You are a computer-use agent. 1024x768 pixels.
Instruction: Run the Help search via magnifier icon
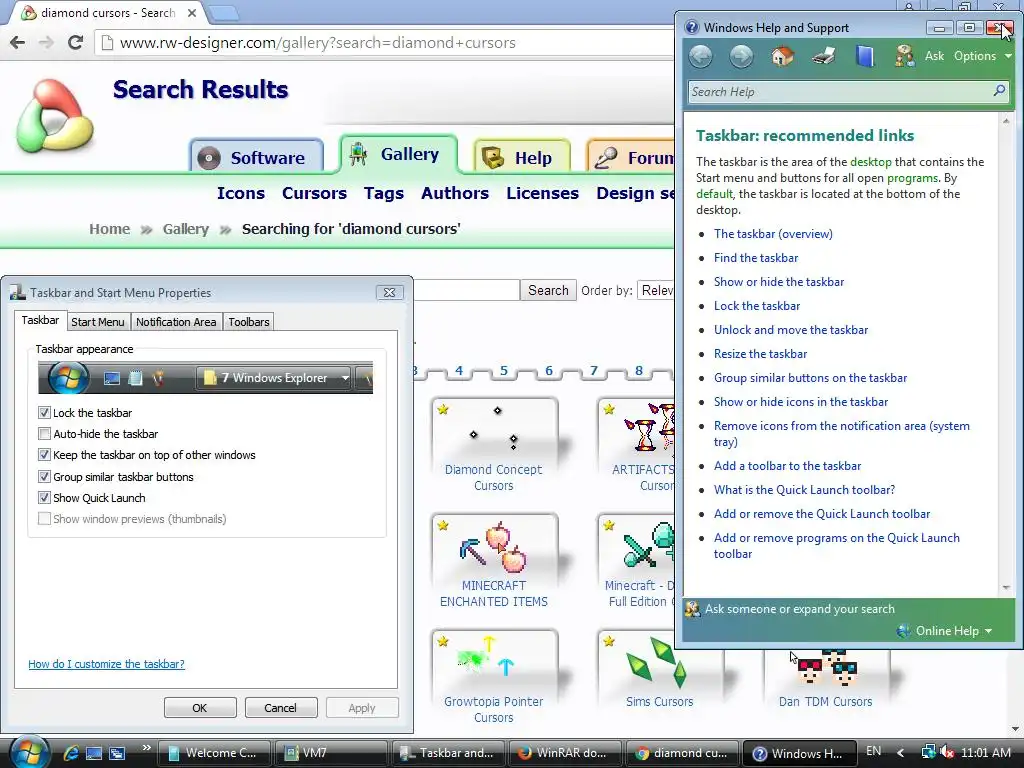[999, 91]
